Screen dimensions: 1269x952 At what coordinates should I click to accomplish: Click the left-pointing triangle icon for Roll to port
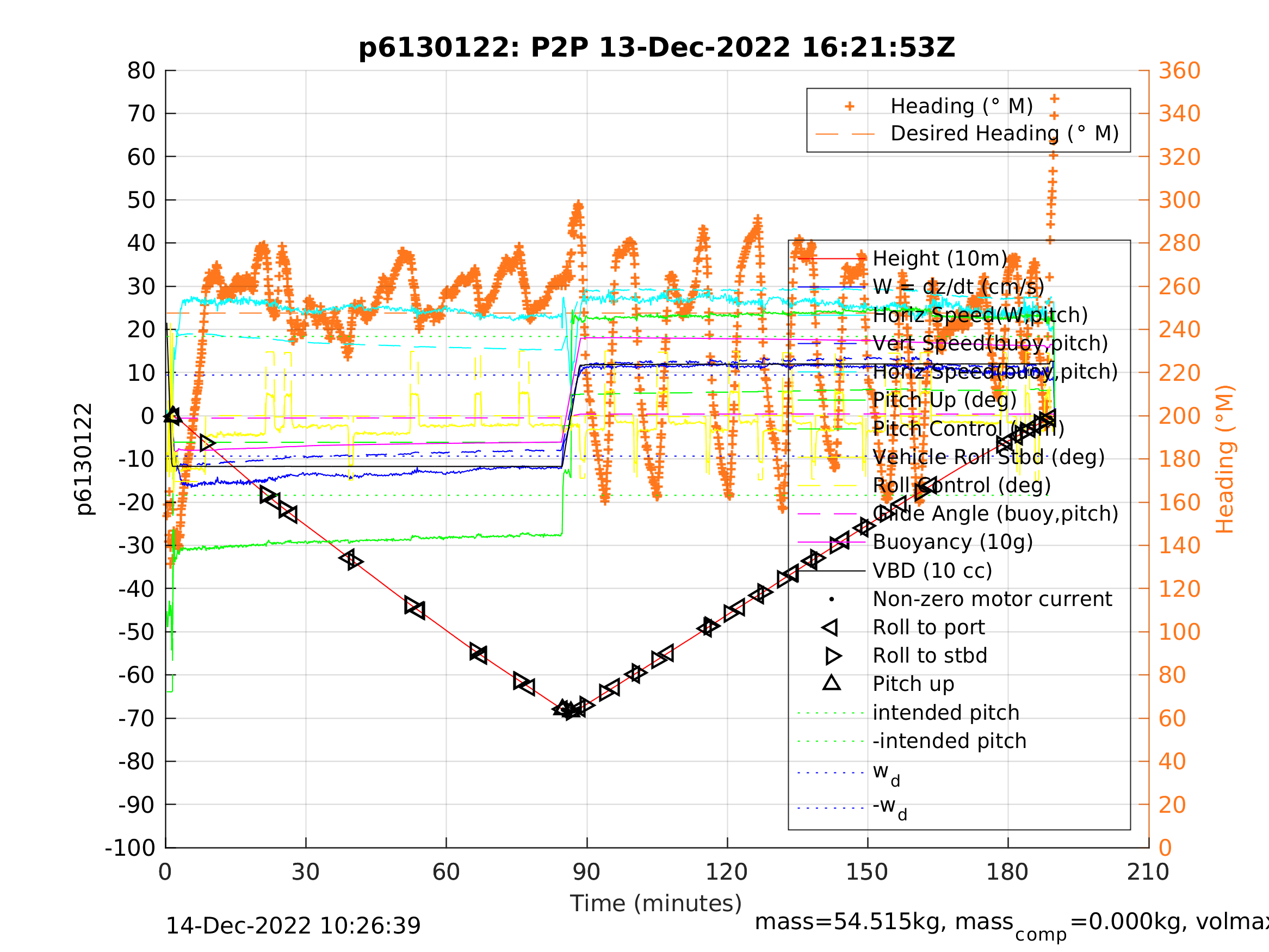(830, 627)
